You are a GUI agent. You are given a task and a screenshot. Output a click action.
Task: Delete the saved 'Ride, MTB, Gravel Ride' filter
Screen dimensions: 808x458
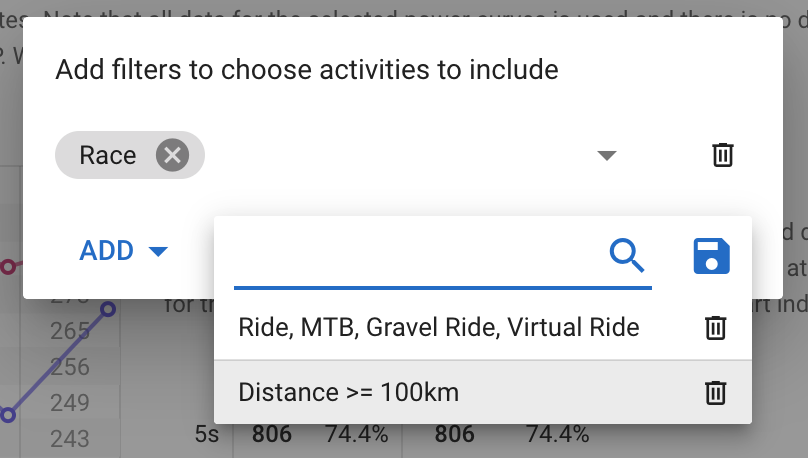715,328
